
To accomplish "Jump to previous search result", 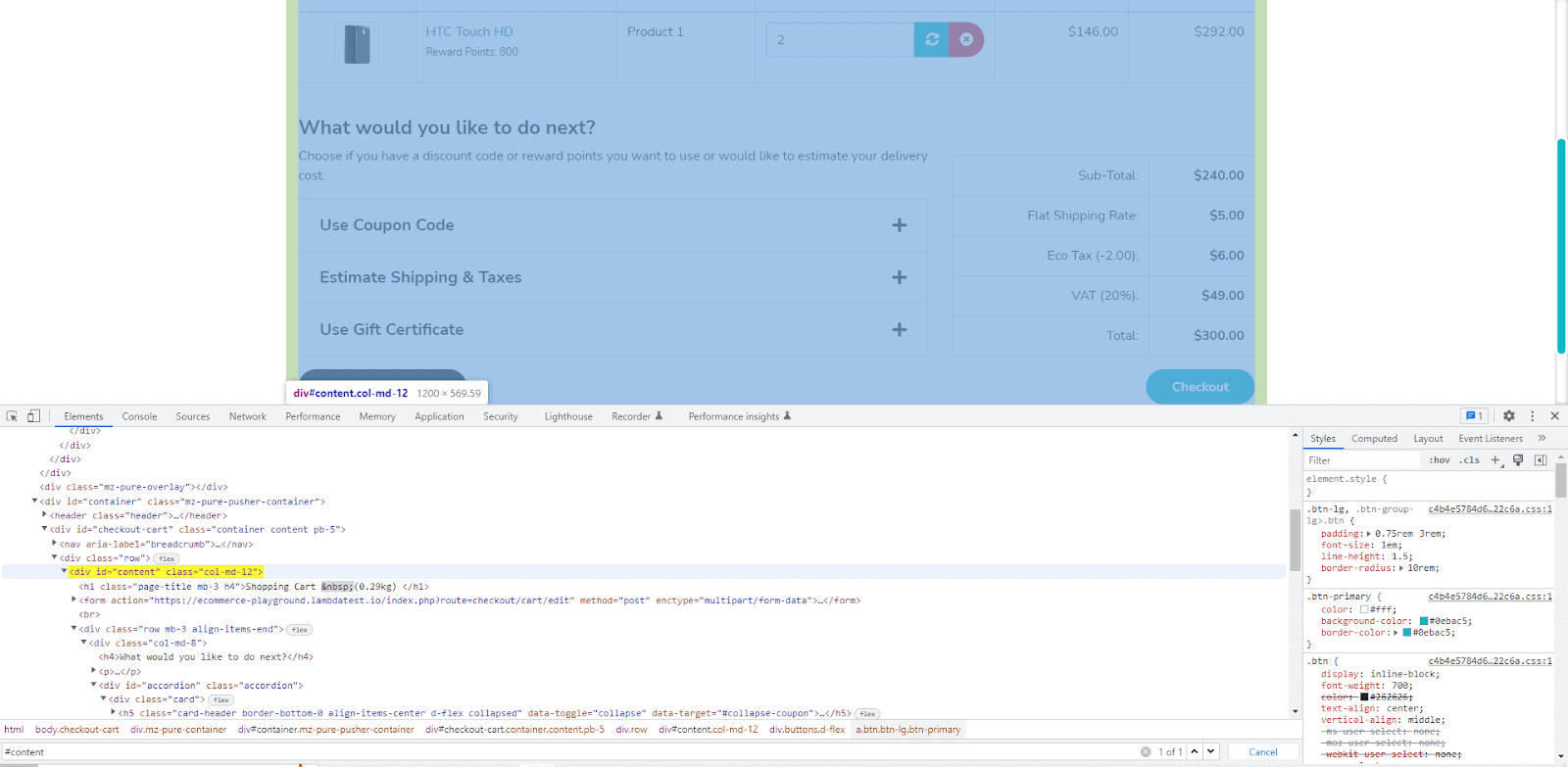I will pyautogui.click(x=1195, y=751).
